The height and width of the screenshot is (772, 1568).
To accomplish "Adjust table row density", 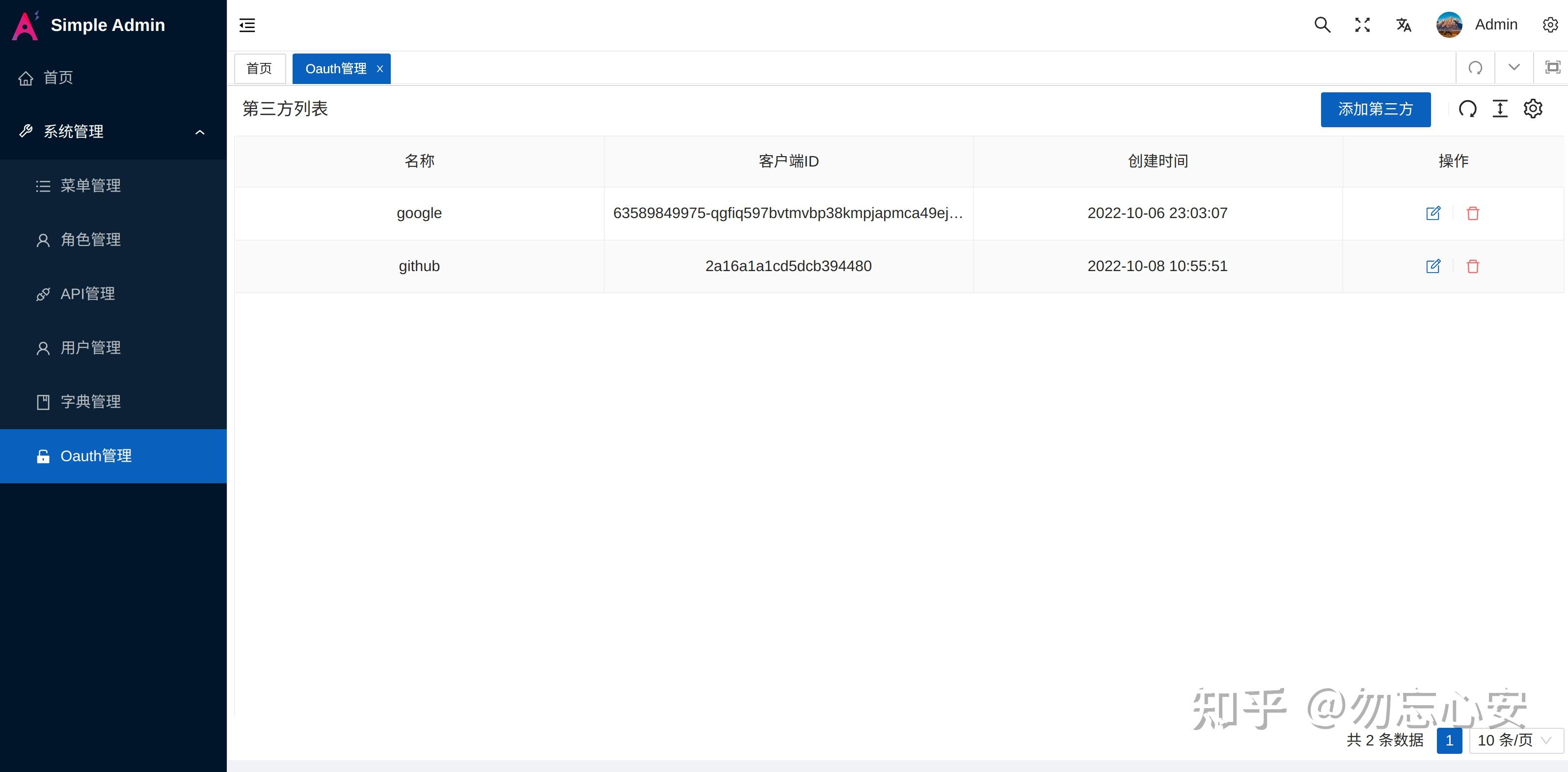I will pos(1500,109).
